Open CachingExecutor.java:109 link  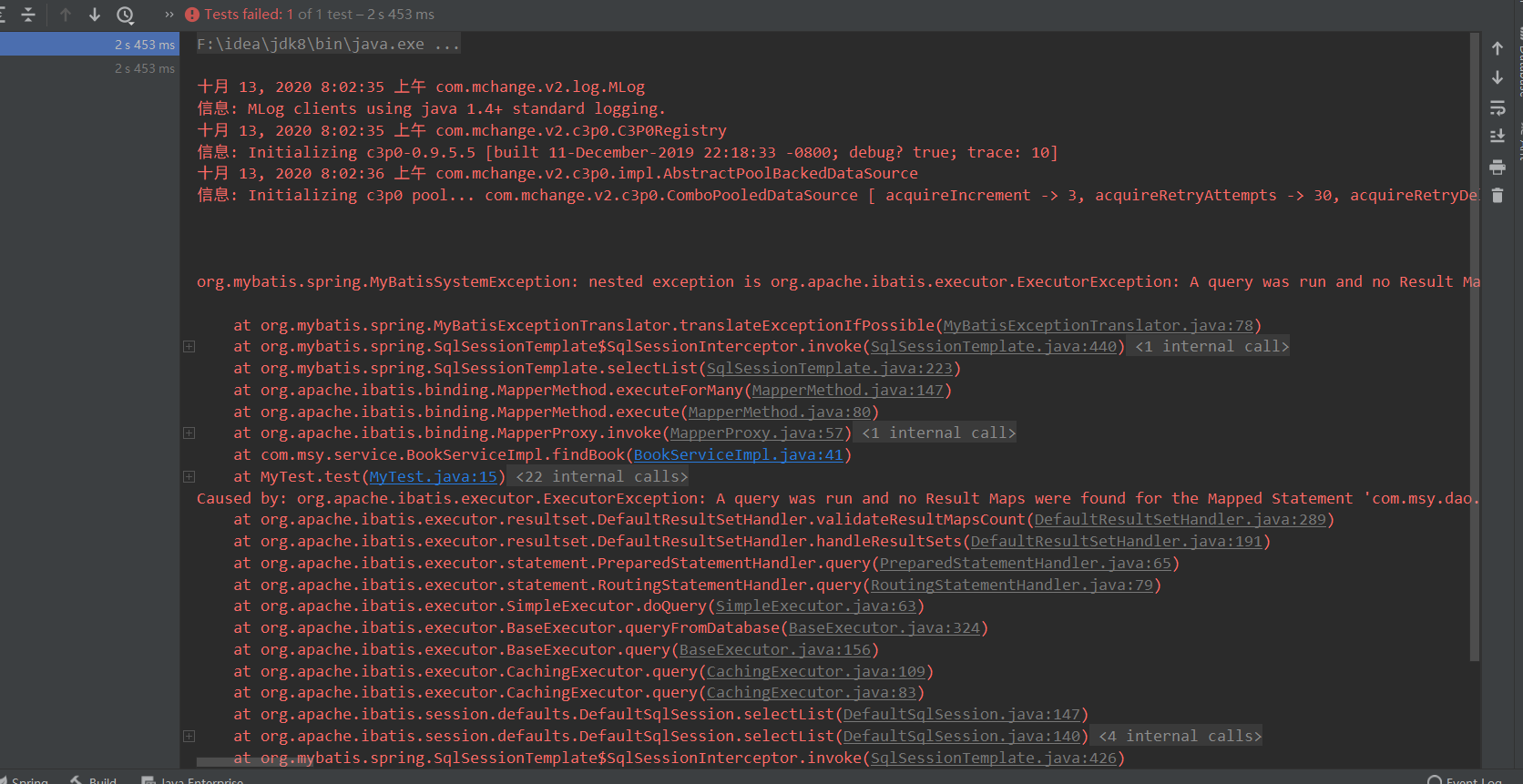point(815,671)
